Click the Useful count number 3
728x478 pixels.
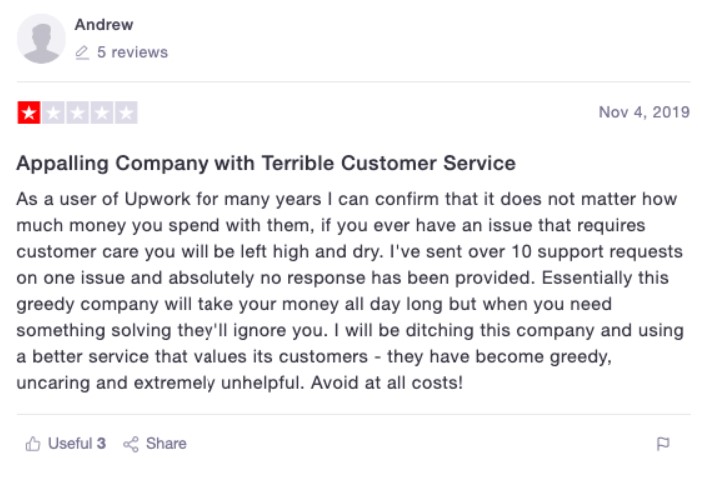(101, 444)
